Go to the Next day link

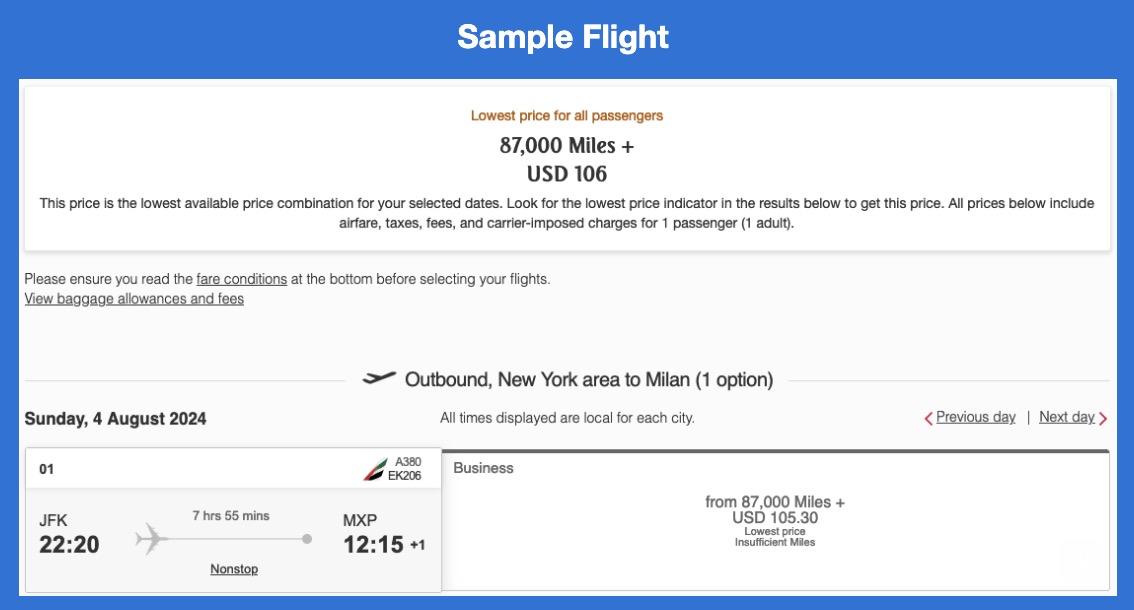point(1066,417)
